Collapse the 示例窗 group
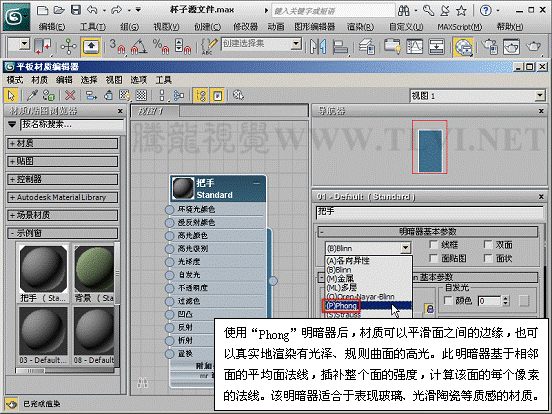 coord(63,233)
